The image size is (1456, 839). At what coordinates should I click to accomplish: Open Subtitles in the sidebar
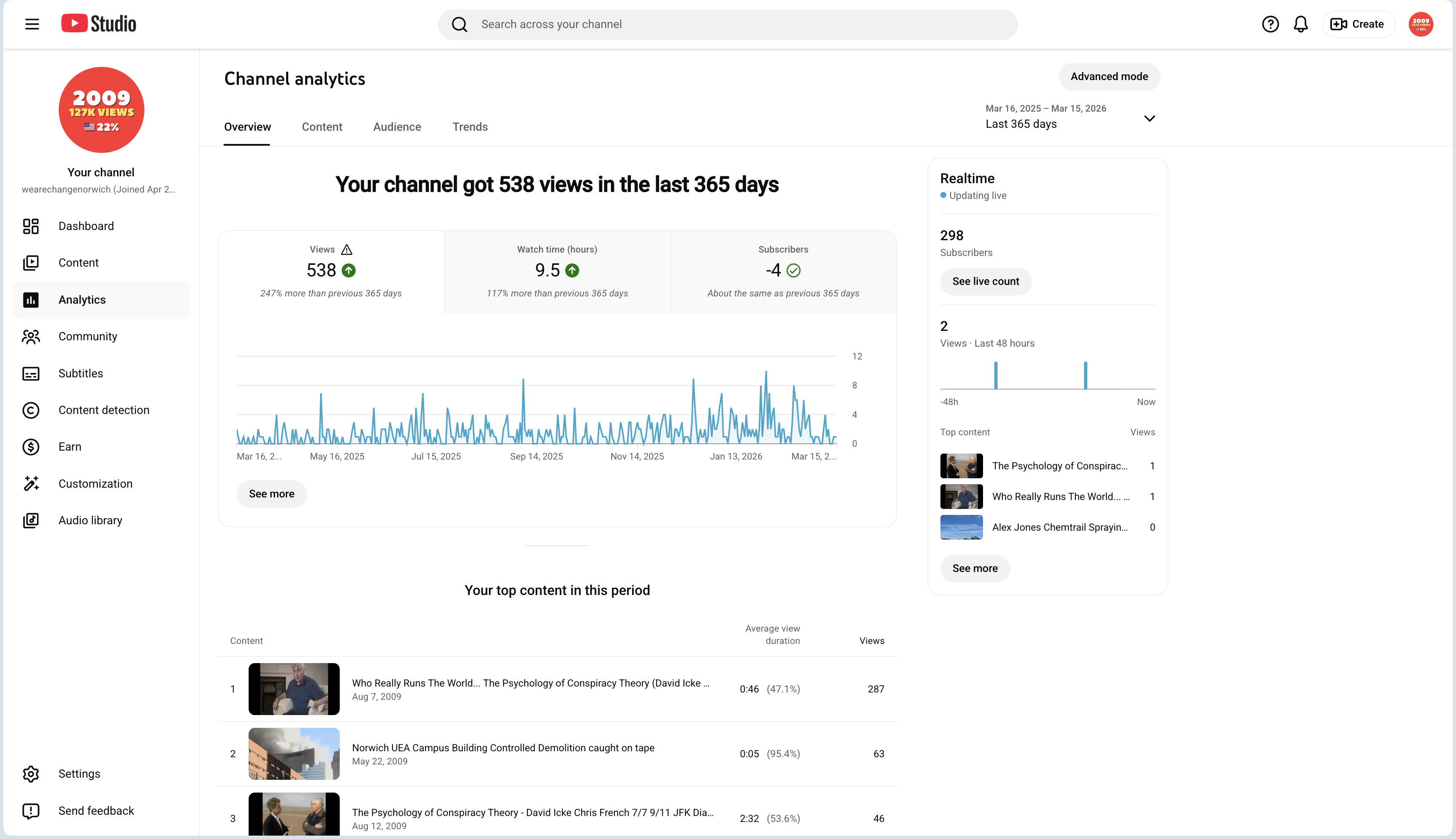tap(101, 374)
